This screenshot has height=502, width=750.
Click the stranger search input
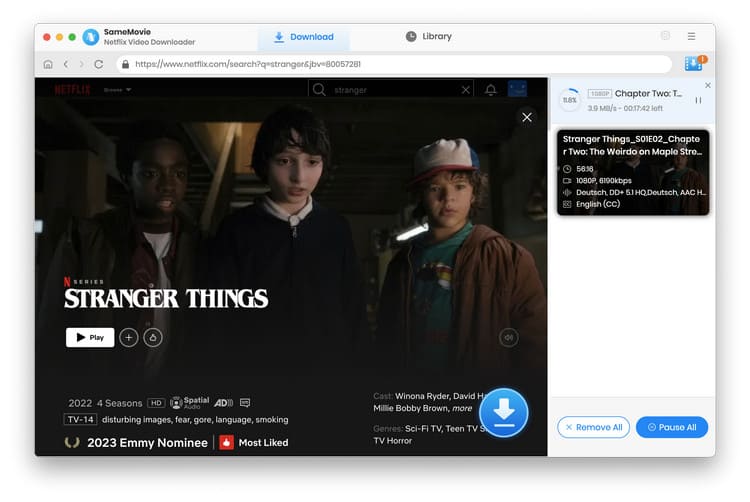coord(392,90)
